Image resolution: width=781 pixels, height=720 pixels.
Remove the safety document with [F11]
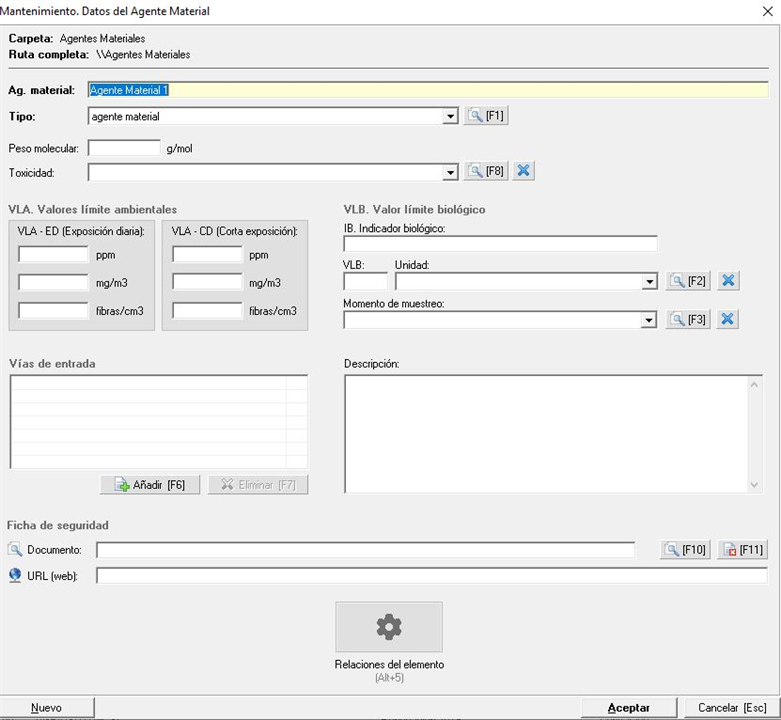pos(742,549)
